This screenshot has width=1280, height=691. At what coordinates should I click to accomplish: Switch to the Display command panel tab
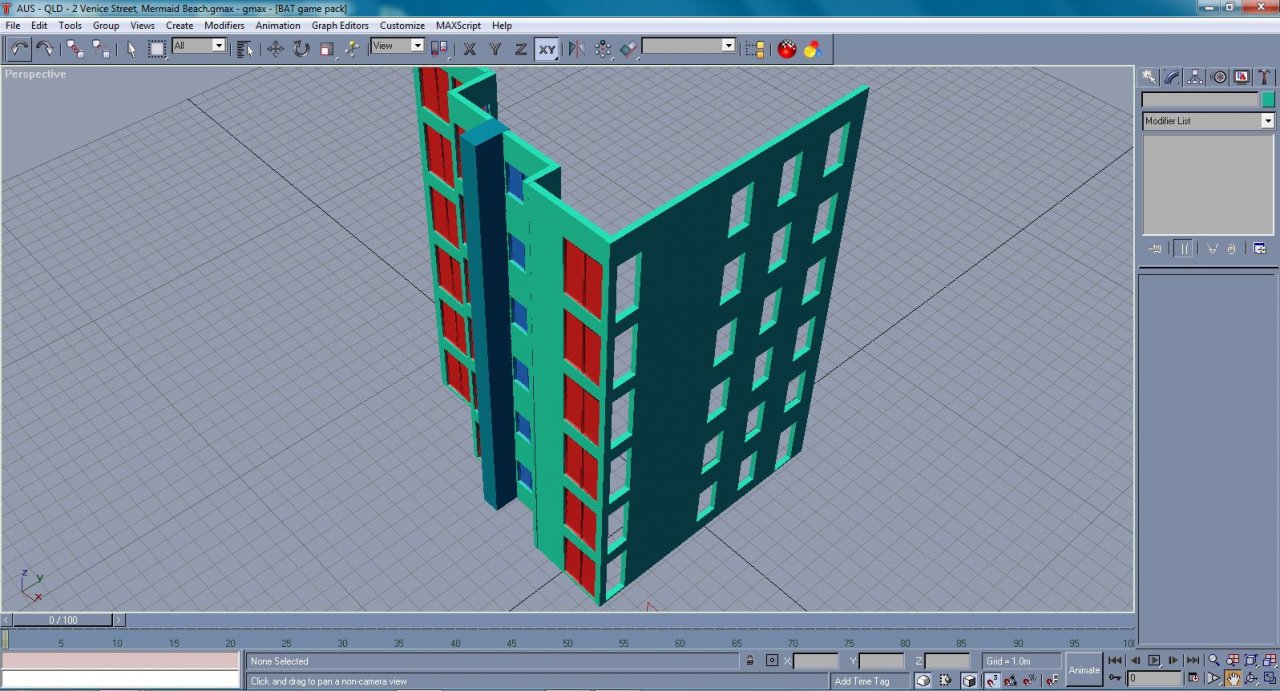(1242, 77)
